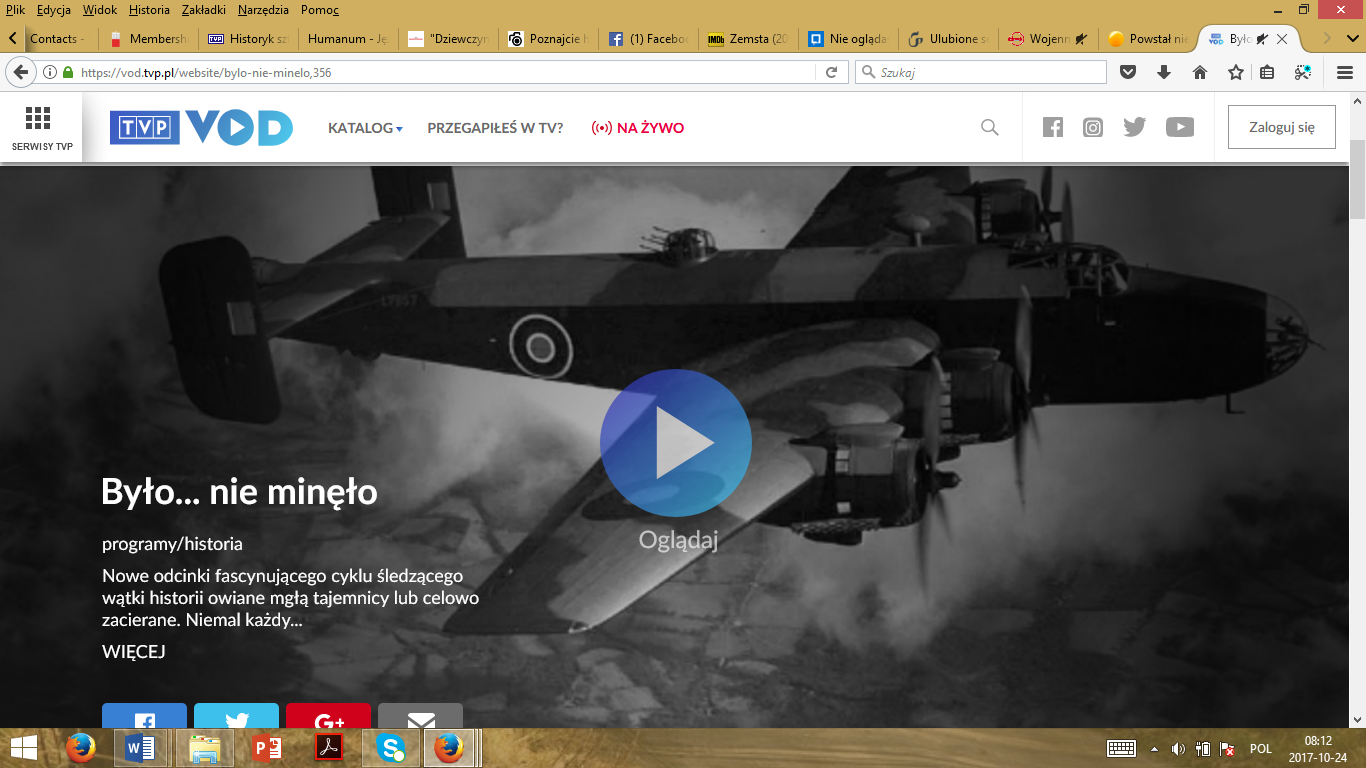Click the Zaloguj się button
Viewport: 1366px width, 768px height.
coord(1282,127)
